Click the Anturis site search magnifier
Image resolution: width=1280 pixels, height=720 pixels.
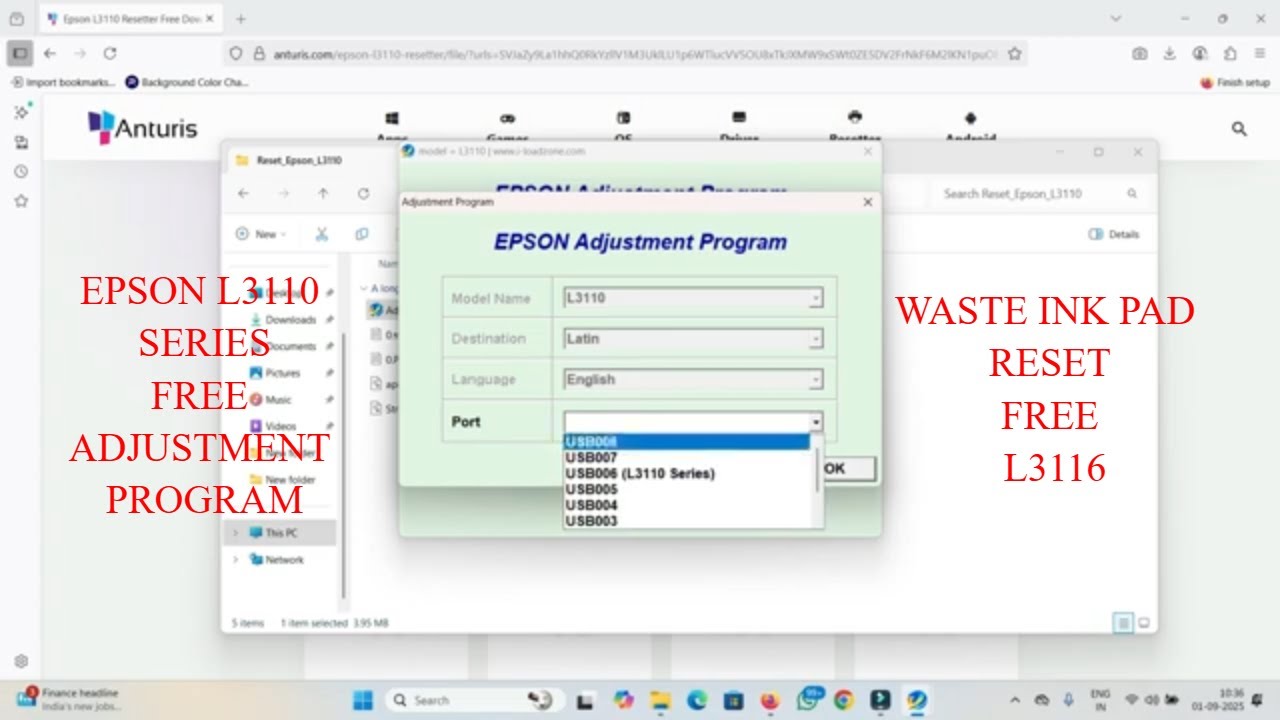coord(1239,128)
